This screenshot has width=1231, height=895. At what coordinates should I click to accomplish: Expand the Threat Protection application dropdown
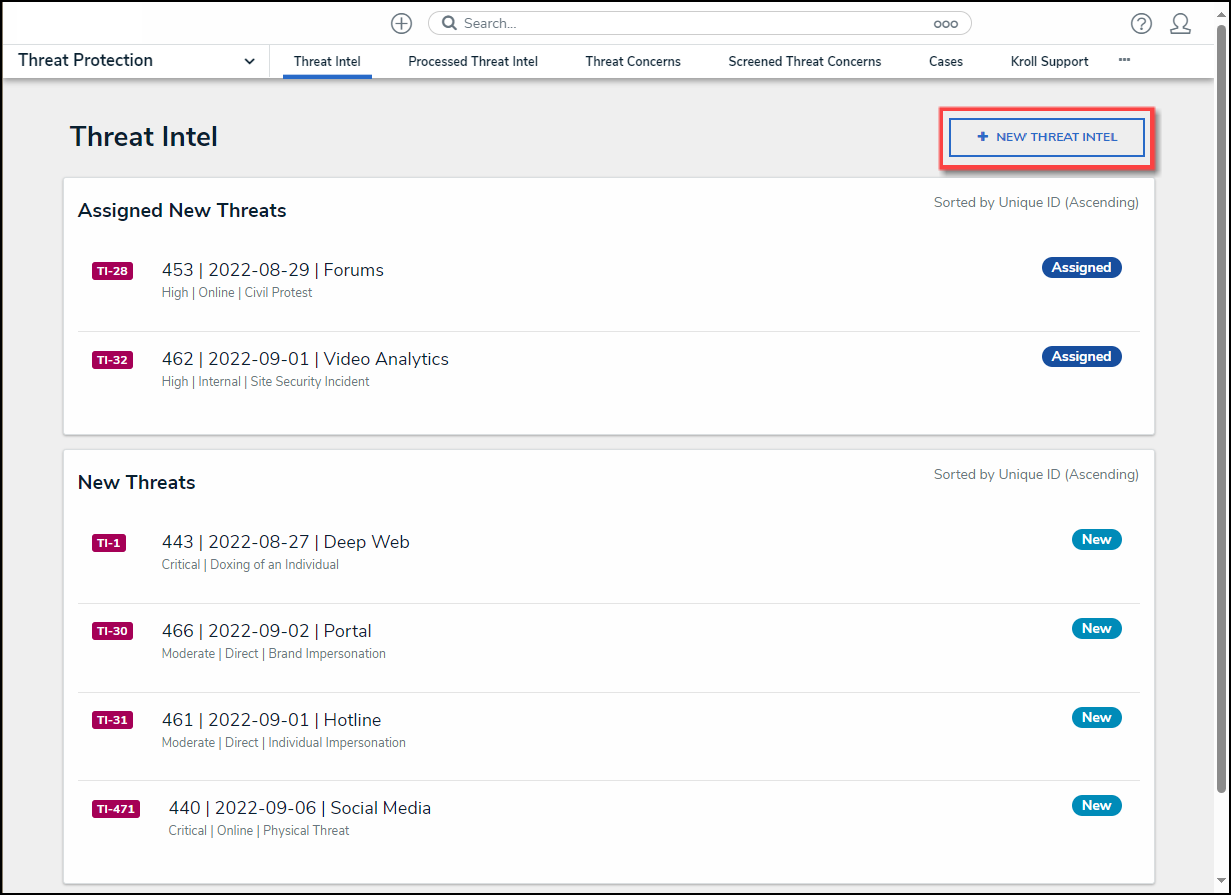click(249, 61)
